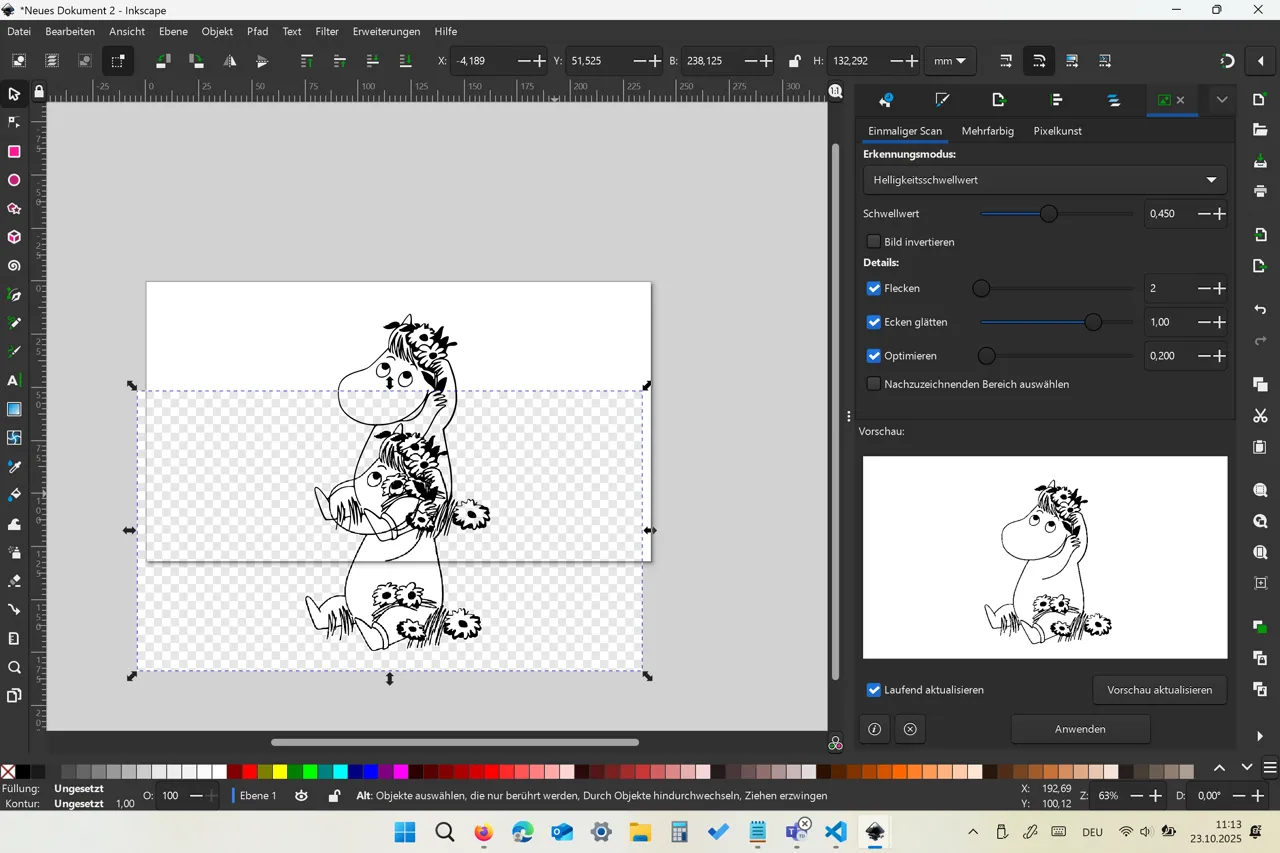The image size is (1280, 853).
Task: Toggle the width/height ratio lock
Action: pos(794,61)
